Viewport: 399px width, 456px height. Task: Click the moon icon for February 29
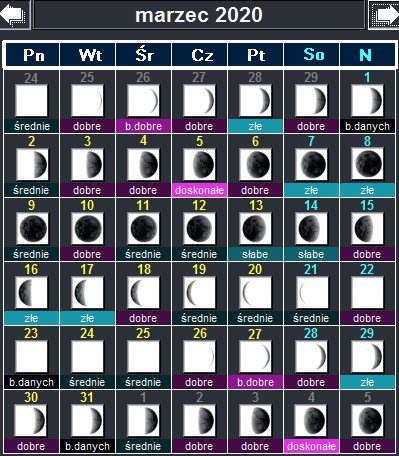(x=311, y=100)
